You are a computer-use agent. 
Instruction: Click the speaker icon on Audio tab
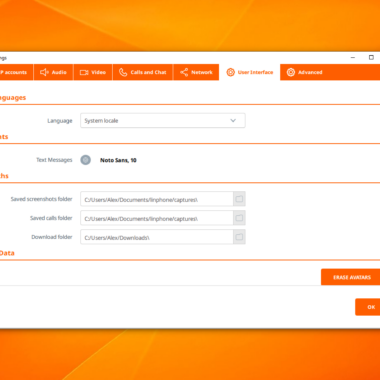click(44, 72)
